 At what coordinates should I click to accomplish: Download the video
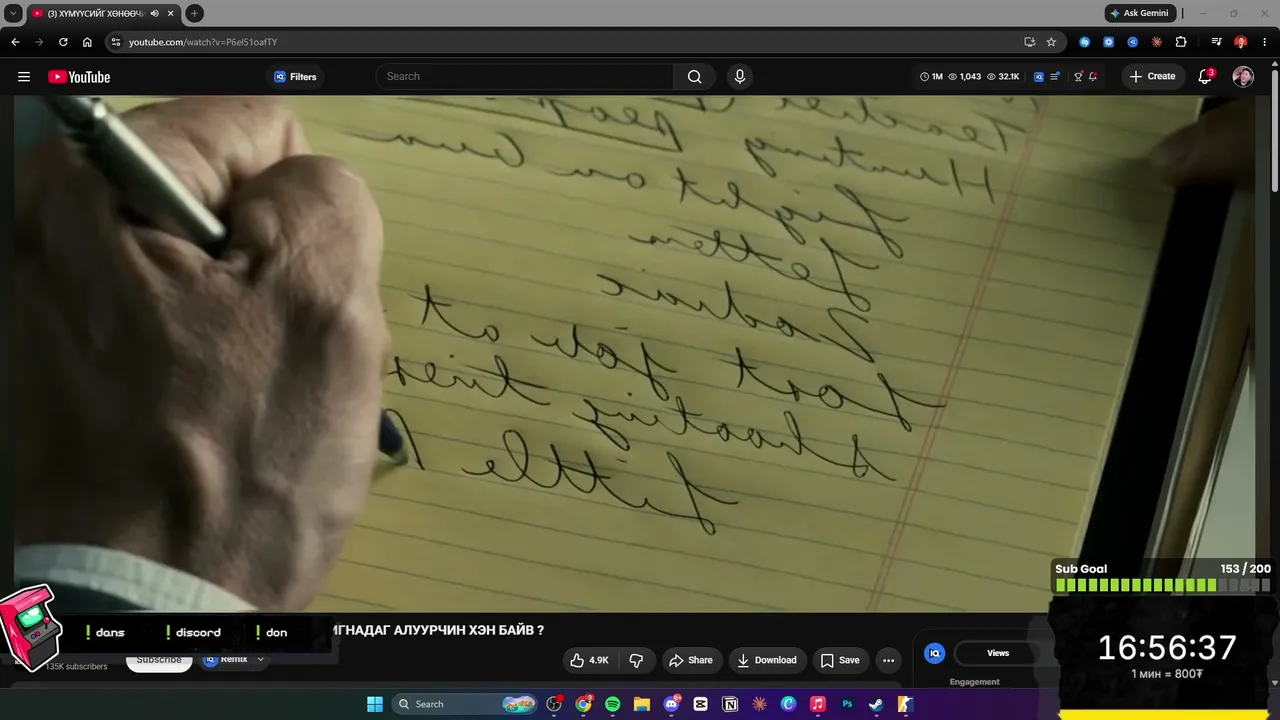[767, 660]
